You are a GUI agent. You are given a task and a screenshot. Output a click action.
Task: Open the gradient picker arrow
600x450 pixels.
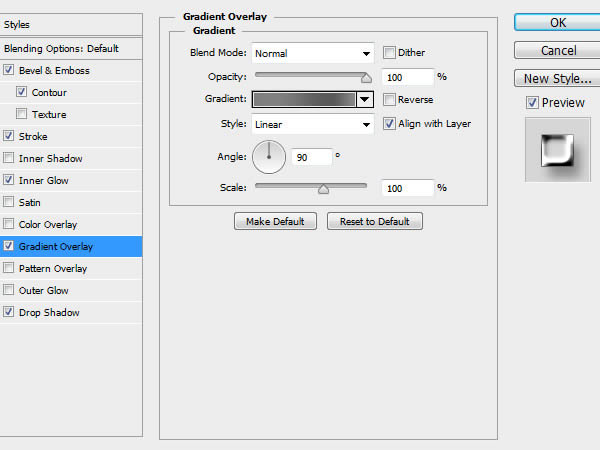pyautogui.click(x=365, y=99)
